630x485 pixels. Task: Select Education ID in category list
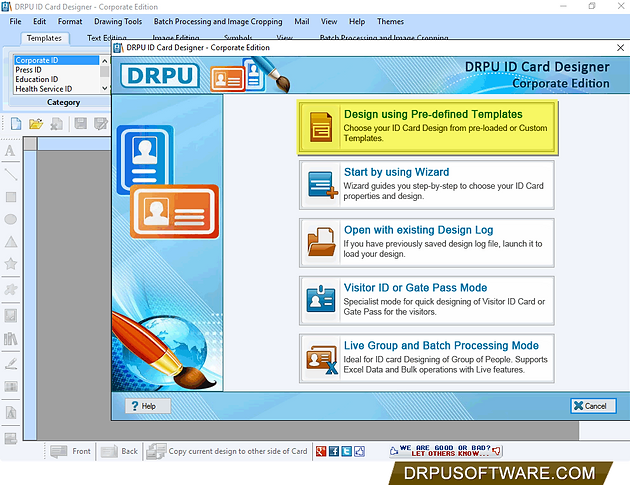click(56, 79)
